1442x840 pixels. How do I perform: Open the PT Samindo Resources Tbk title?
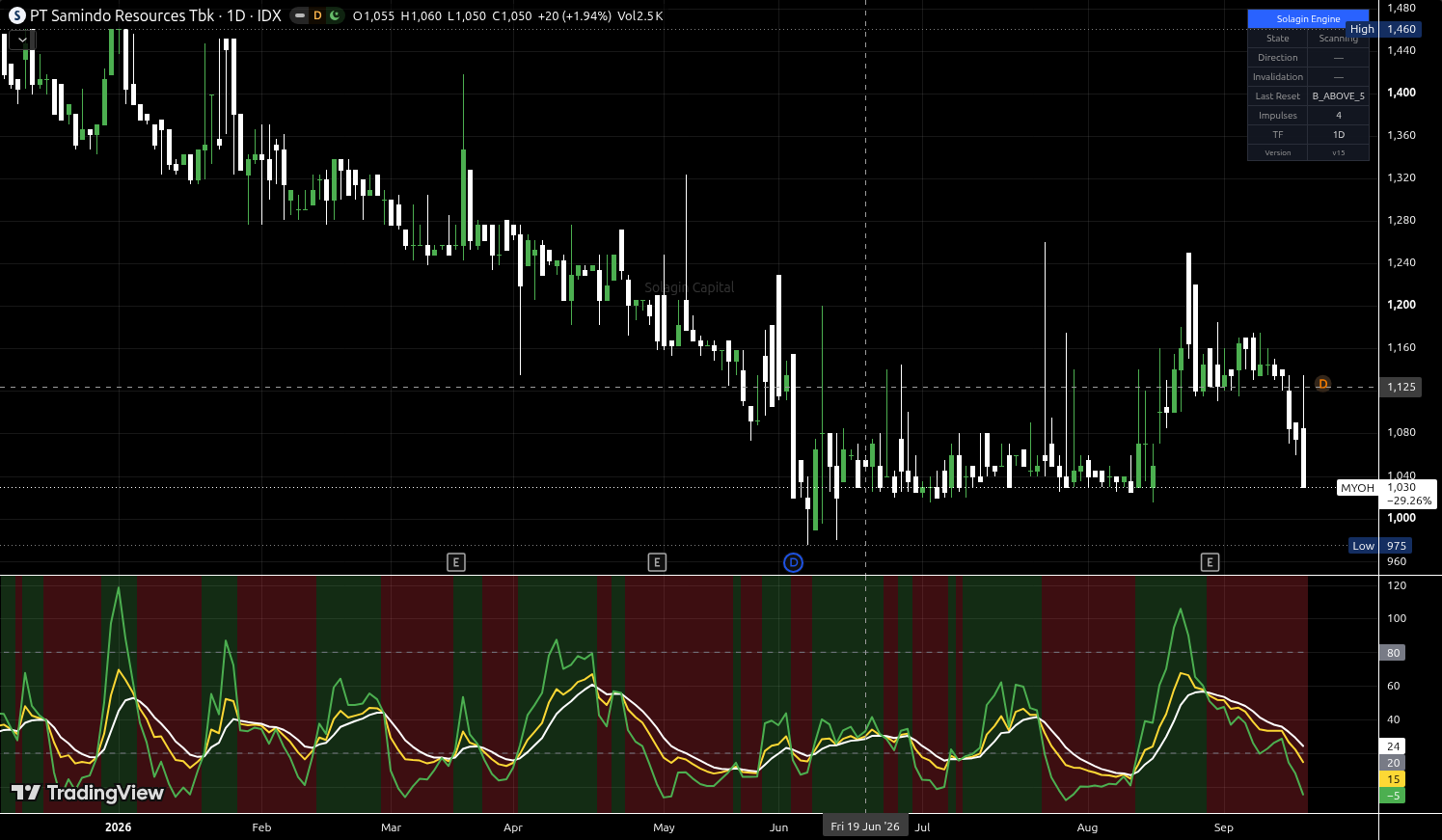[x=122, y=15]
